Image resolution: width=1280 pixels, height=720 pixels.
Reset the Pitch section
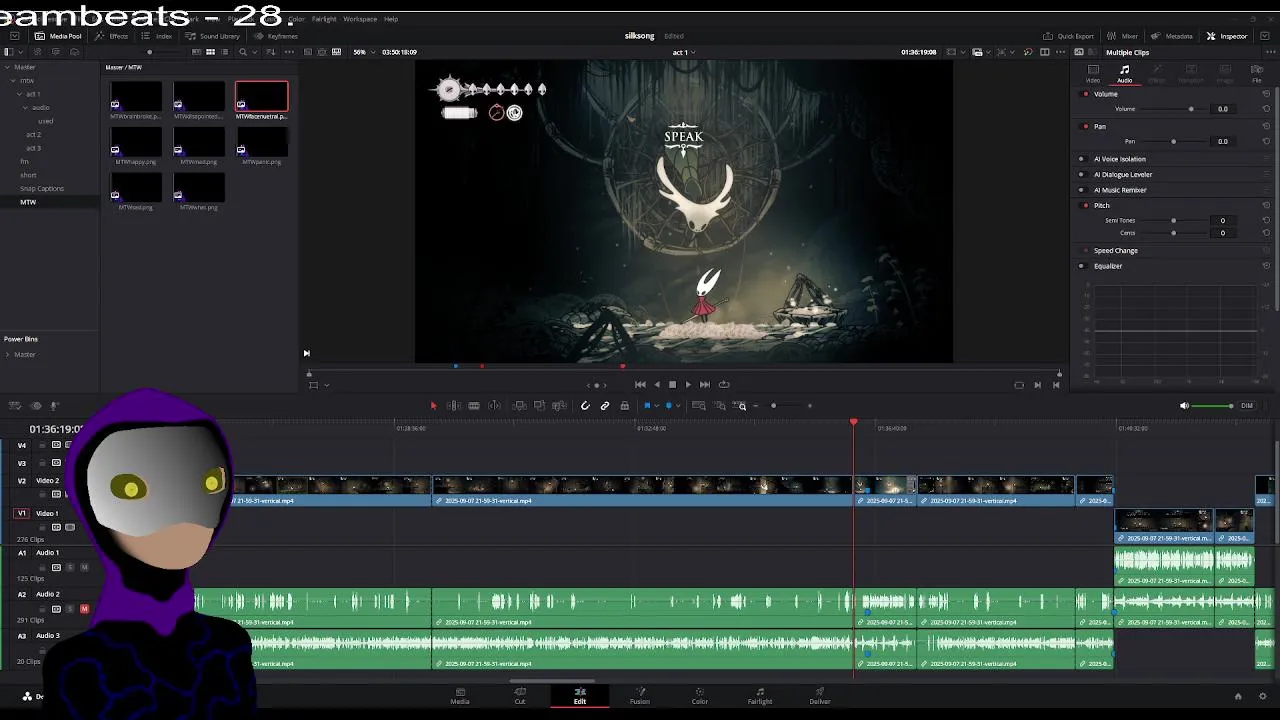click(x=1267, y=205)
